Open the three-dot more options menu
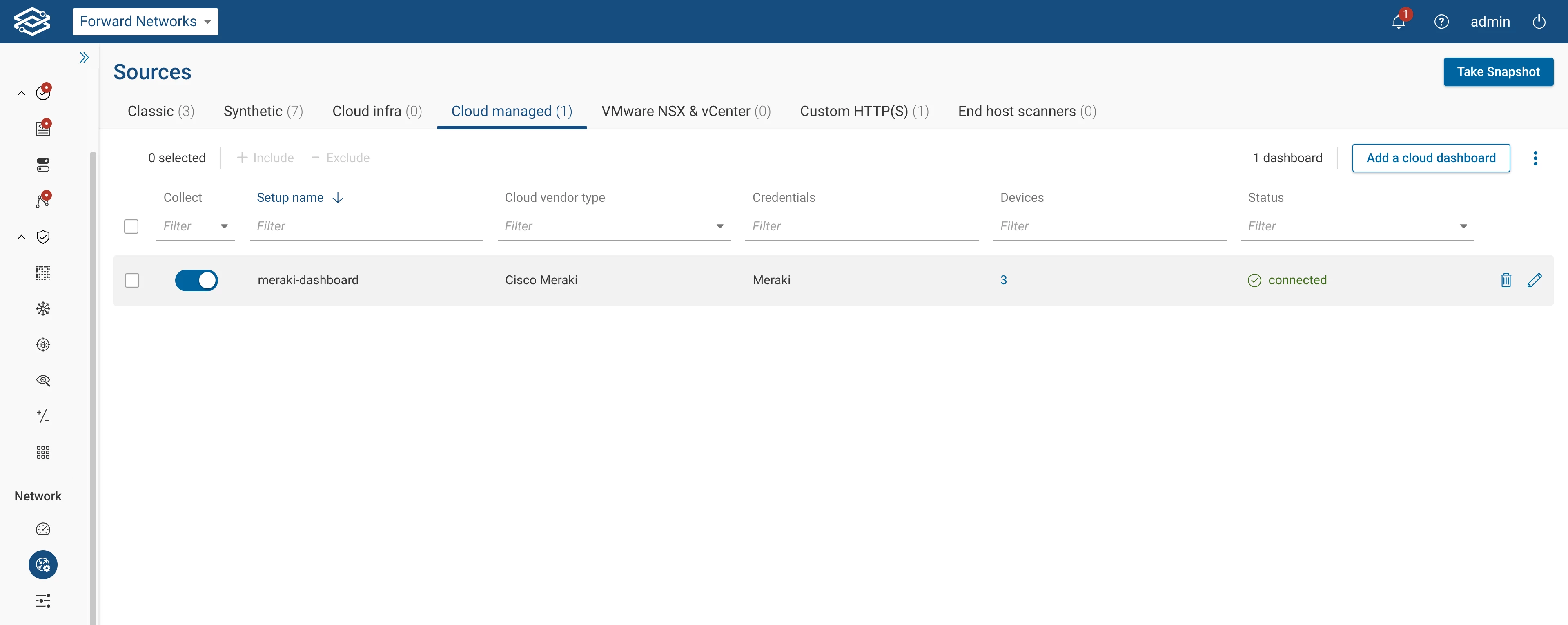Viewport: 1568px width, 625px height. point(1535,158)
